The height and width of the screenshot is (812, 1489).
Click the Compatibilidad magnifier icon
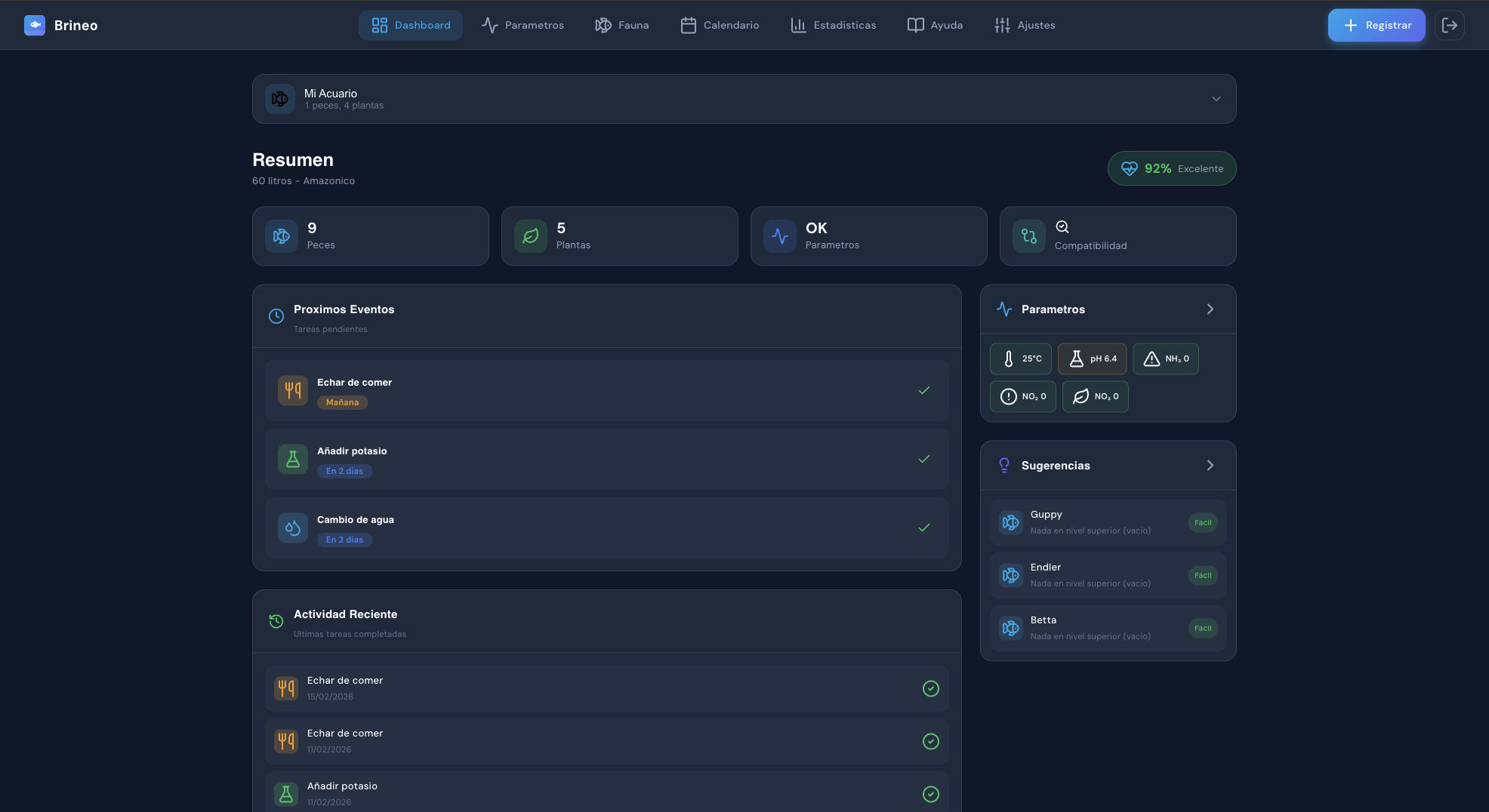(x=1062, y=226)
